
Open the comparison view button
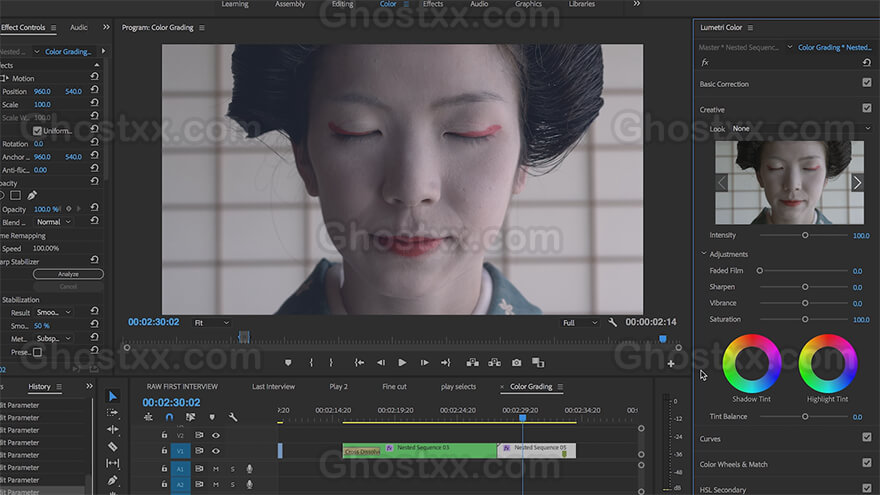click(538, 363)
